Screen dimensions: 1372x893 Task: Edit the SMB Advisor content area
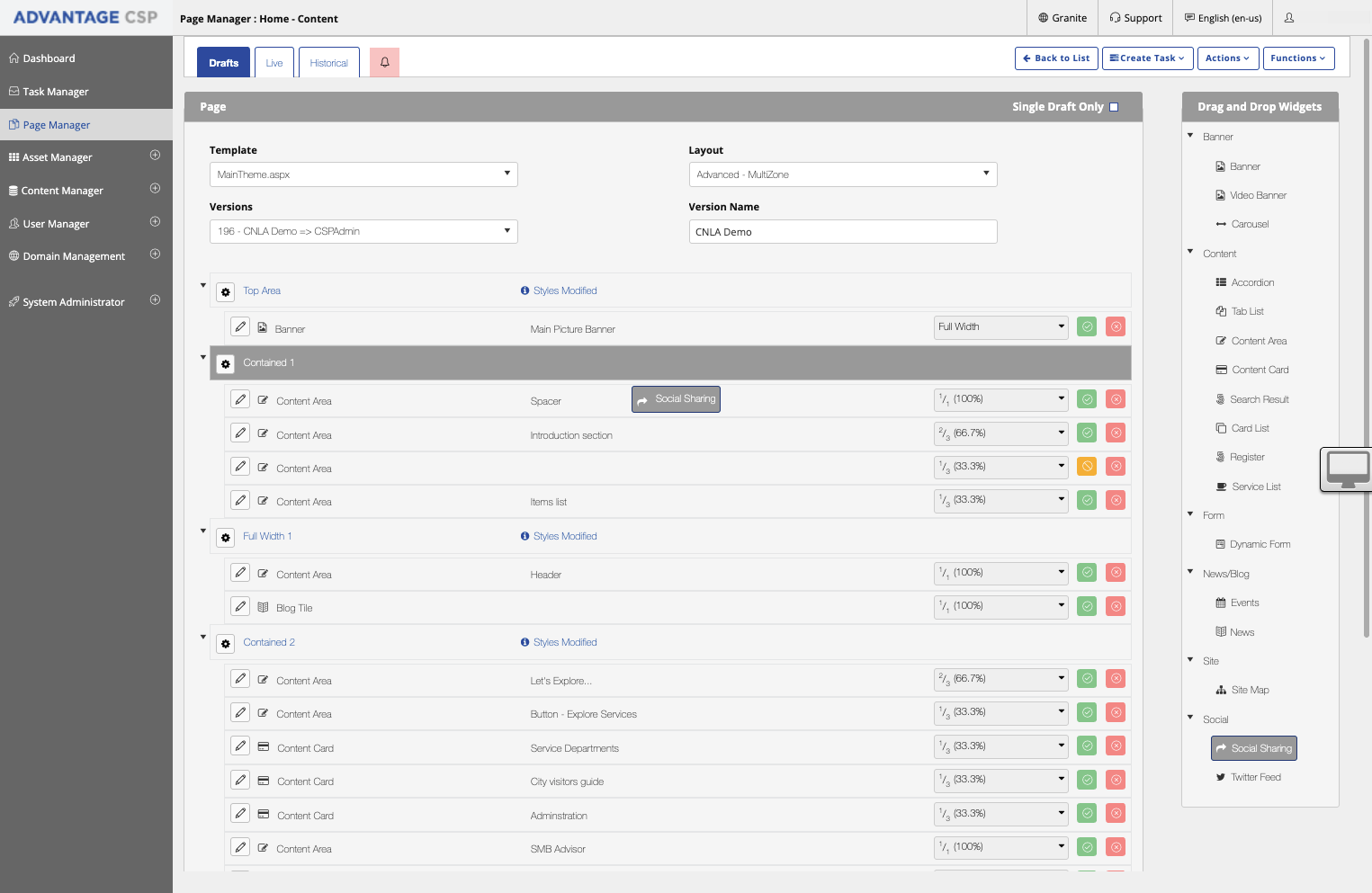[240, 847]
